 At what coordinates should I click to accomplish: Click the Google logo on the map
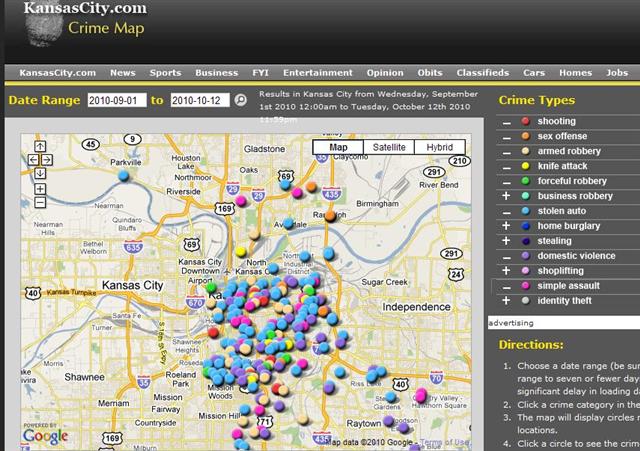click(45, 436)
